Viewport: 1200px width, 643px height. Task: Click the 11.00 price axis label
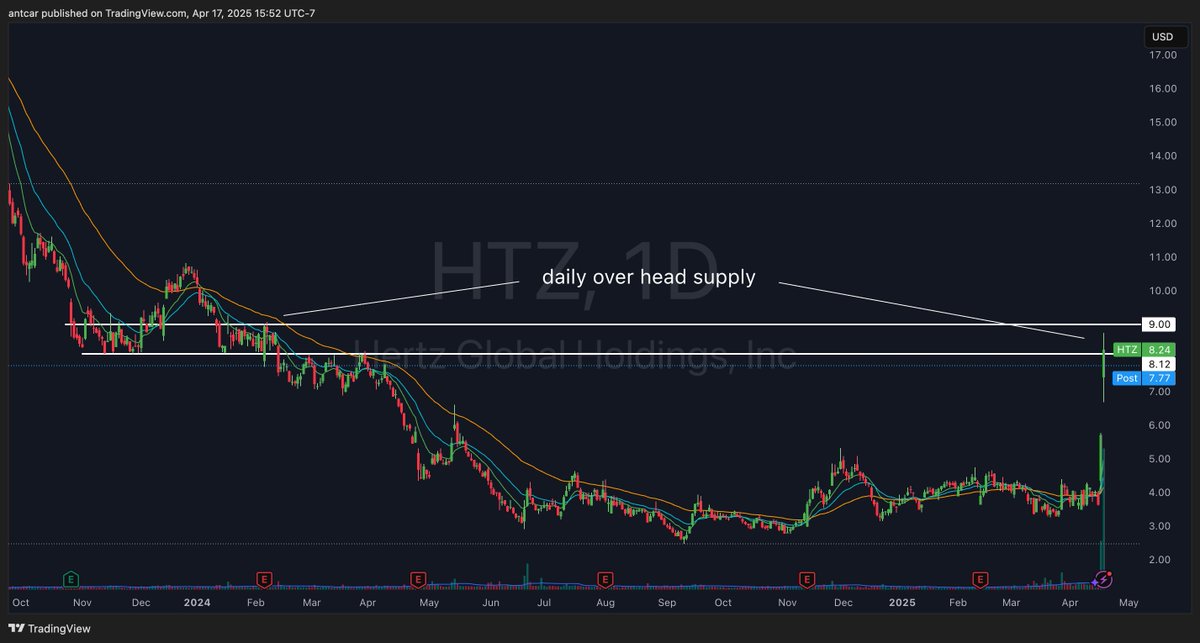1162,257
